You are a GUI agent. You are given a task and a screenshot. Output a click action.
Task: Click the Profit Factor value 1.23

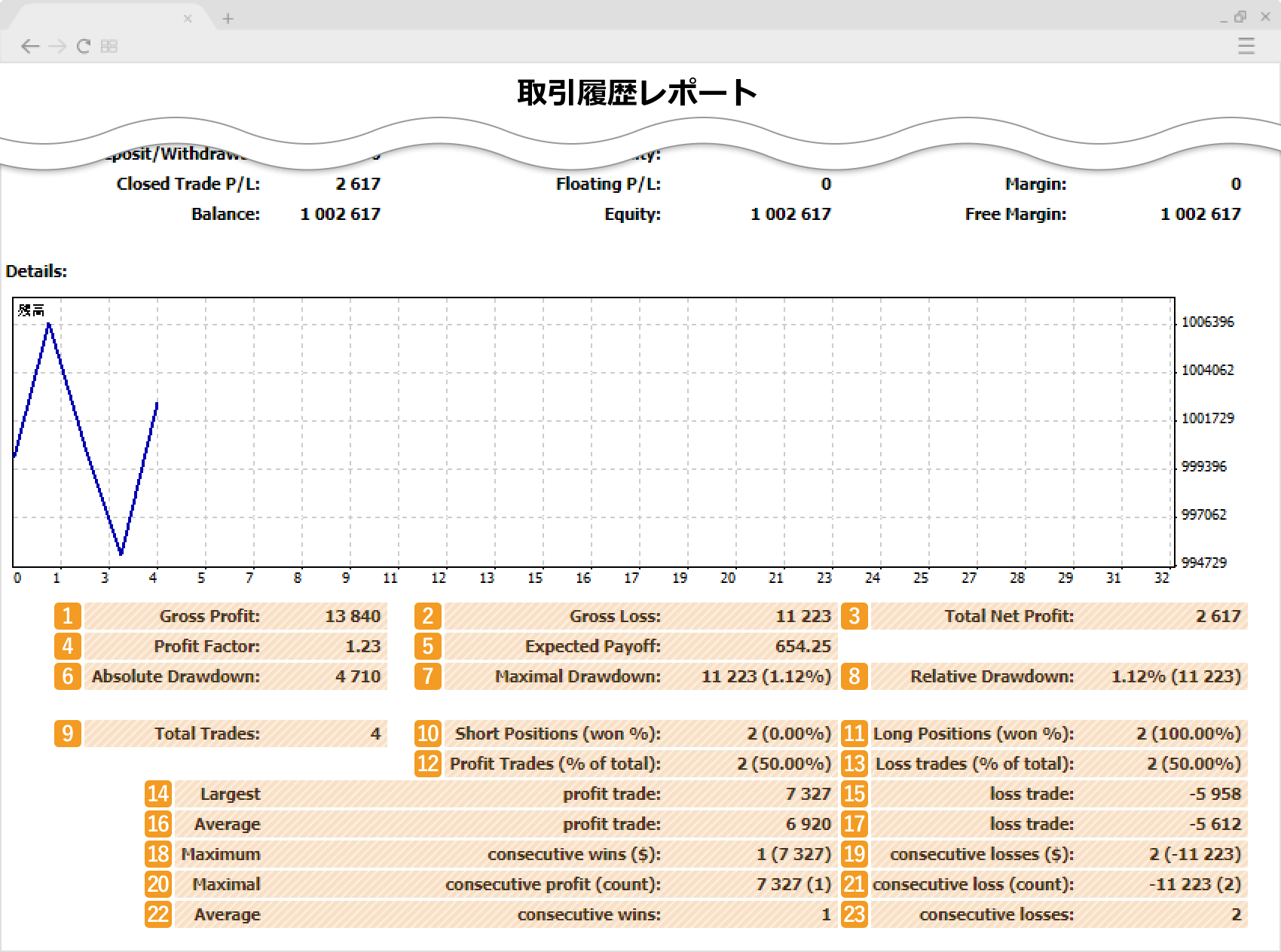[363, 646]
